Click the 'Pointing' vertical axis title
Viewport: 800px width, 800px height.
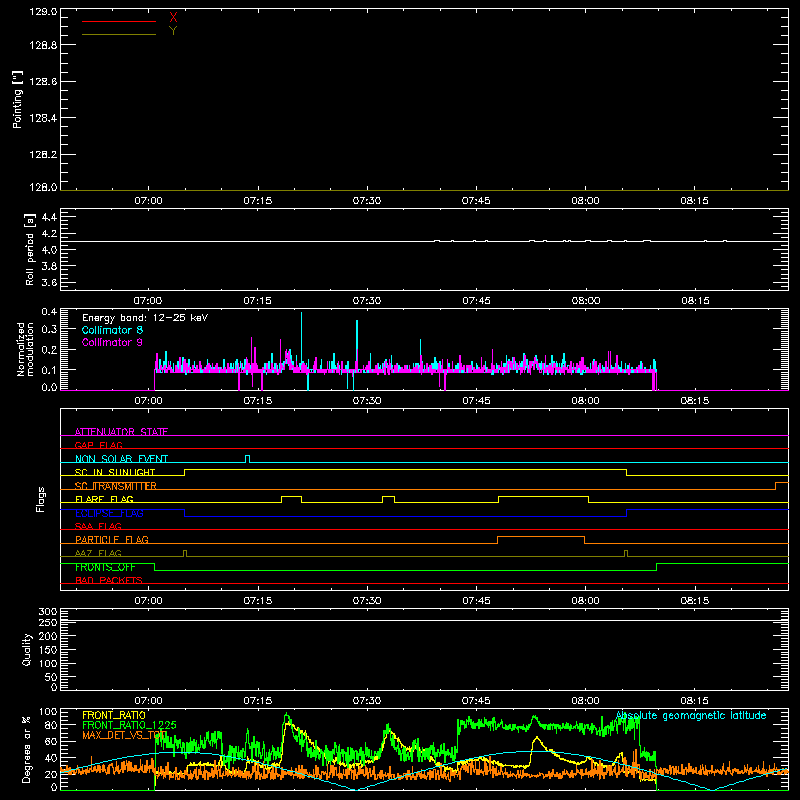point(17,99)
